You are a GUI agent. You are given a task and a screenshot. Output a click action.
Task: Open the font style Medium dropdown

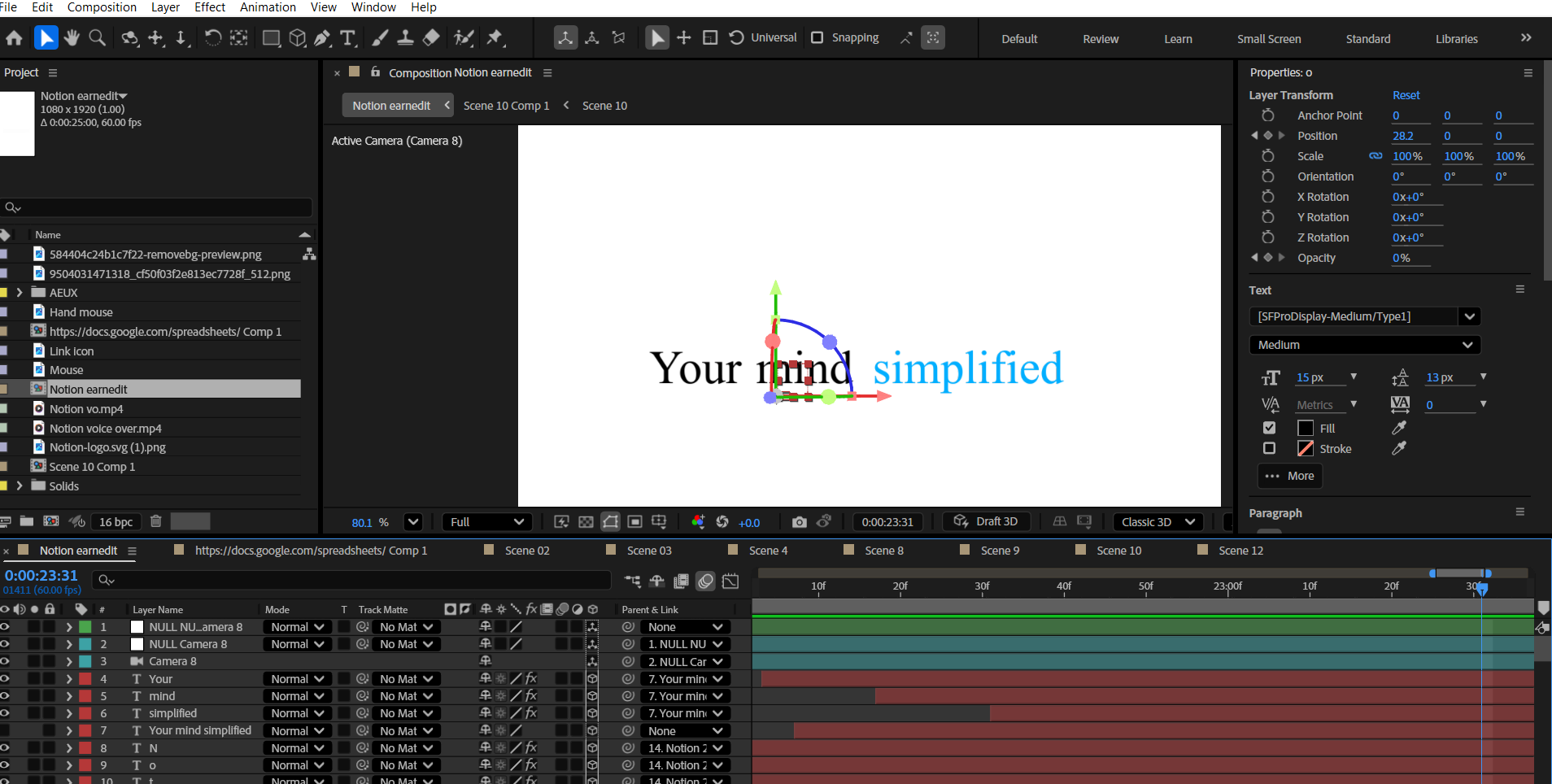[x=1364, y=345]
